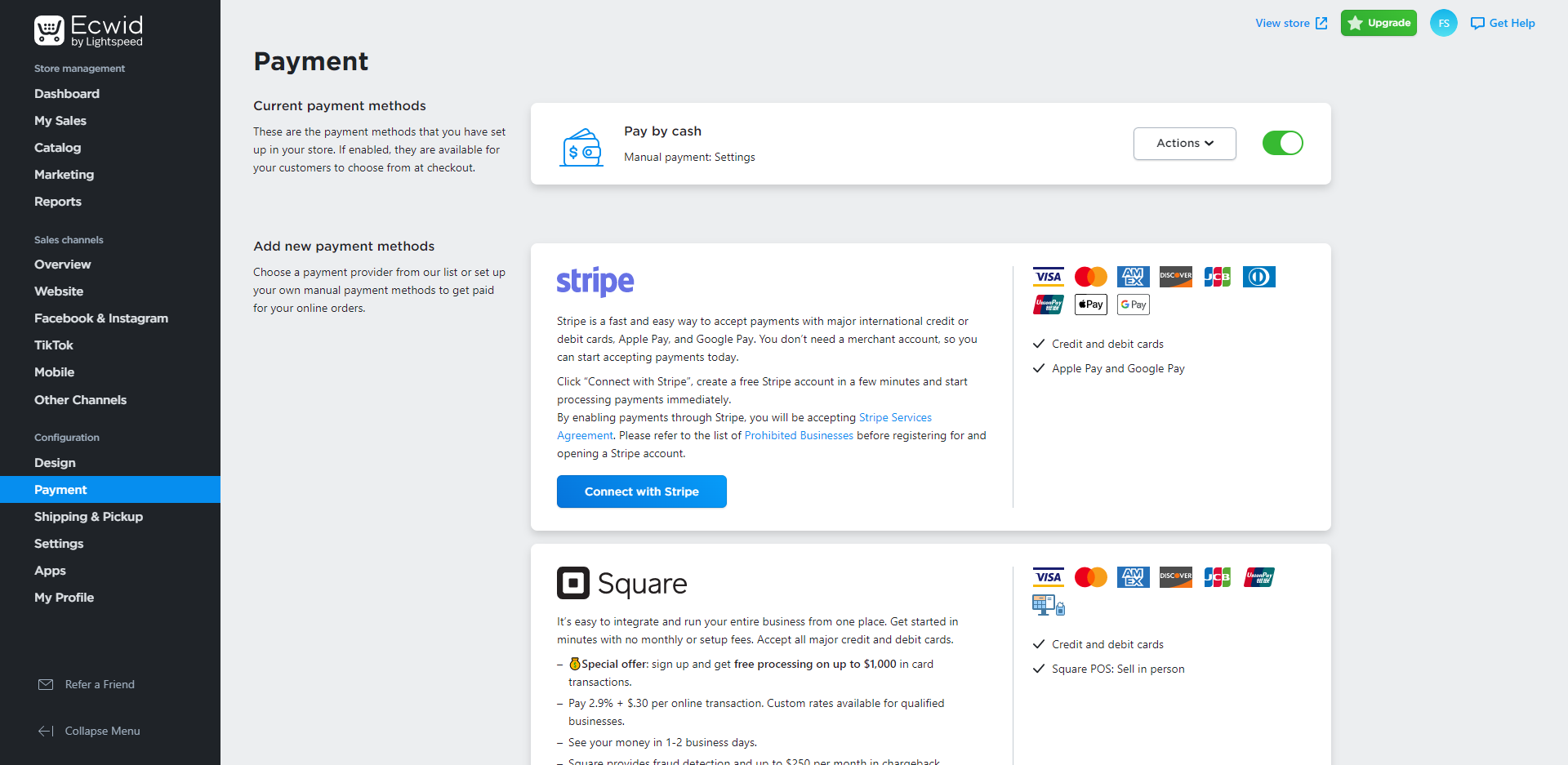Click the Stripe logo
Viewport: 1568px width, 765px height.
click(595, 282)
